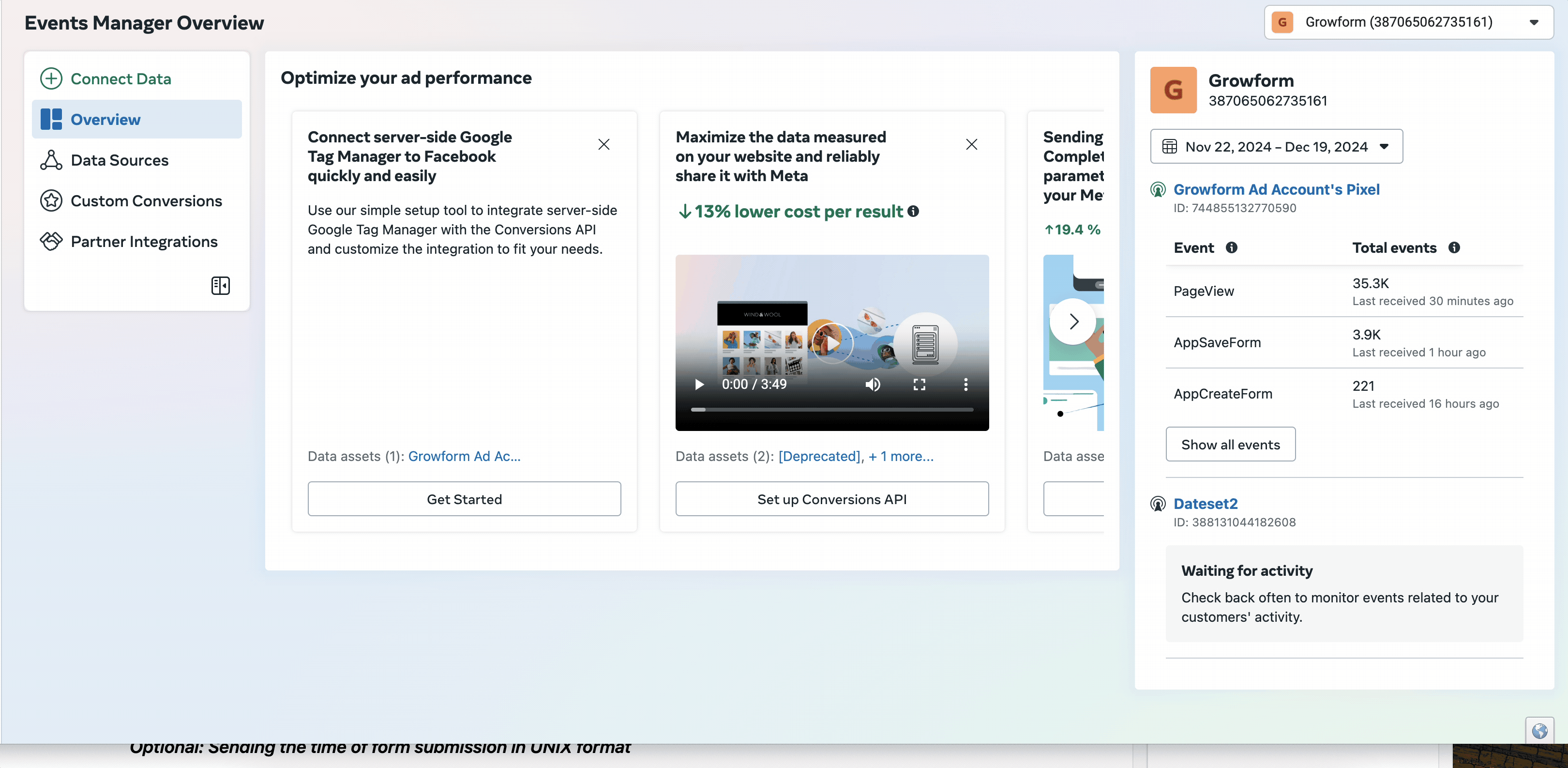Click the pixel icon beside Growform Ad Account's Pixel
Screen dimensions: 1568x768
pyautogui.click(x=1158, y=189)
